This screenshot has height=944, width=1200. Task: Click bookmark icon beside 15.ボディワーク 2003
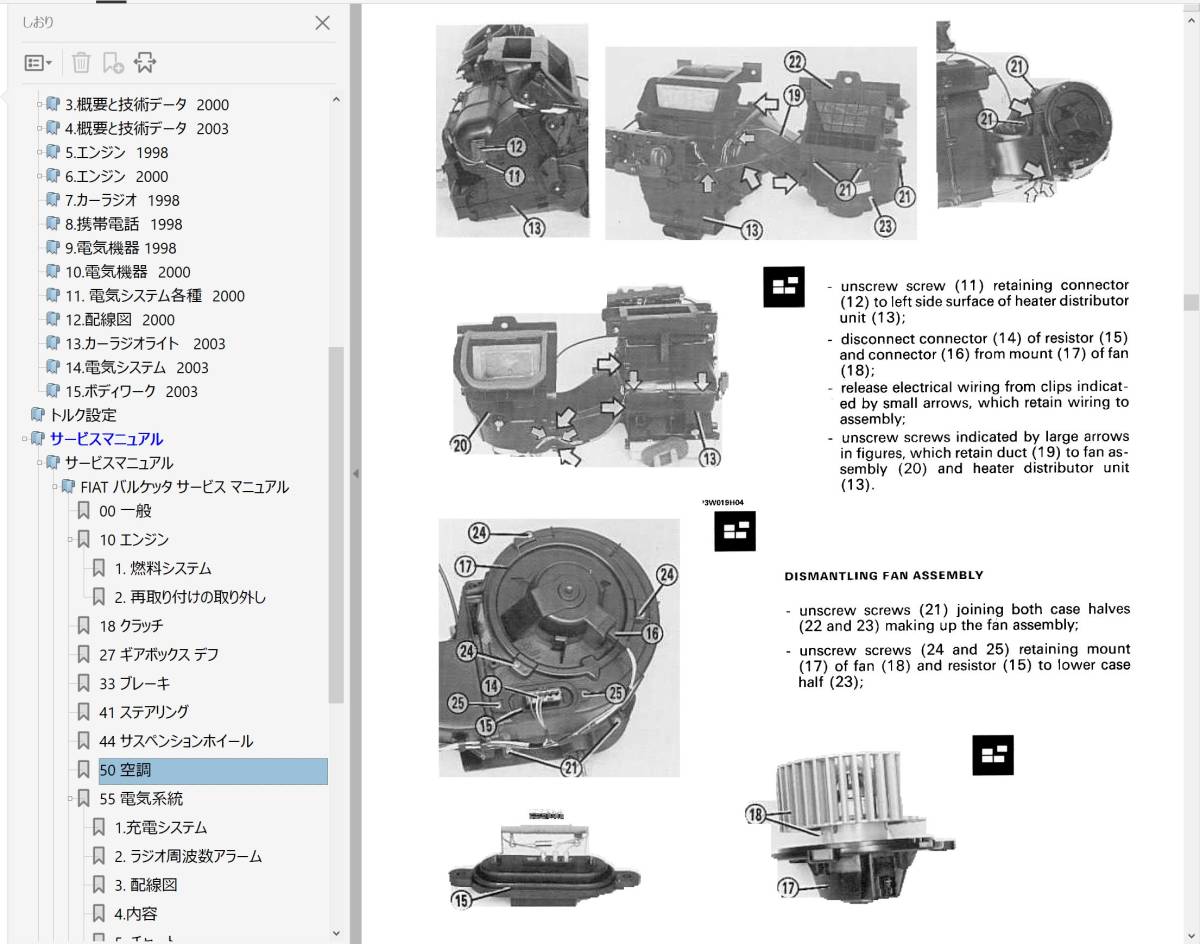point(53,391)
